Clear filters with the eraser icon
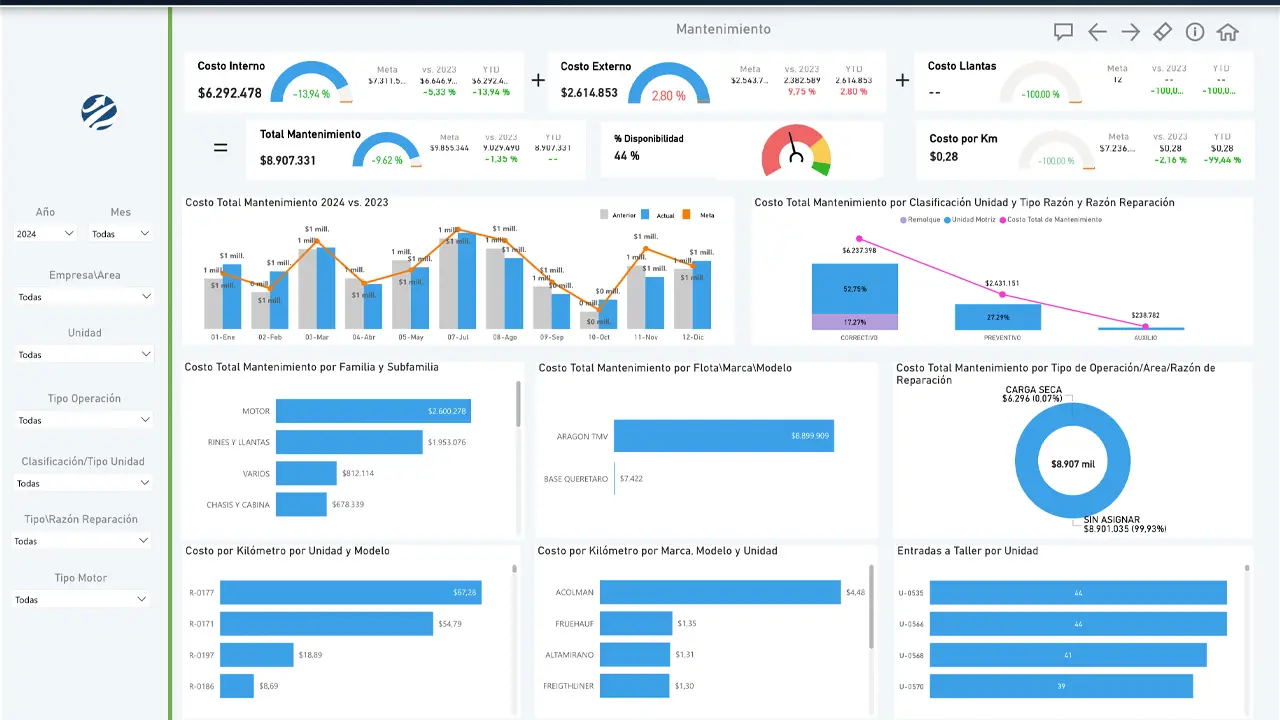 pyautogui.click(x=1162, y=32)
